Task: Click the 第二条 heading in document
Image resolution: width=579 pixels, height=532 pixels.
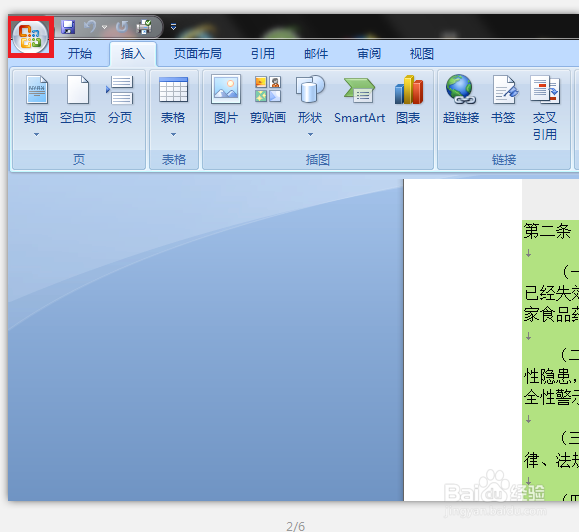Action: pos(547,231)
